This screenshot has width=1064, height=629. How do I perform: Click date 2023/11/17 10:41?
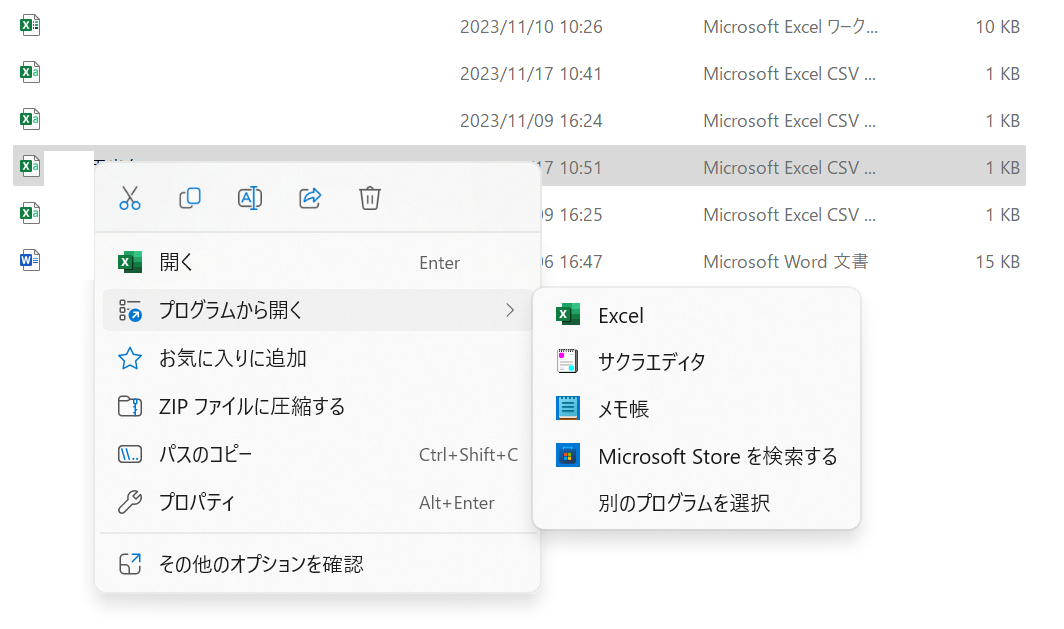tap(531, 74)
